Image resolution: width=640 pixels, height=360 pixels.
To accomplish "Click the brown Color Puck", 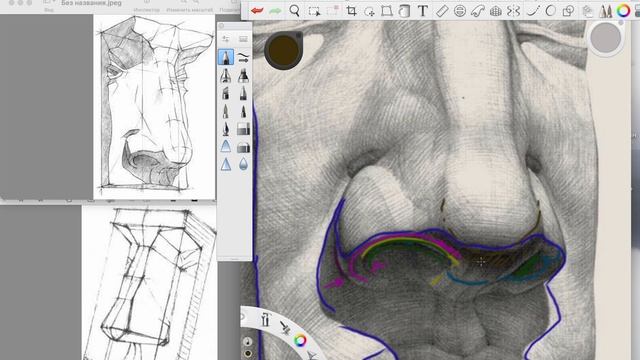I will pyautogui.click(x=283, y=50).
